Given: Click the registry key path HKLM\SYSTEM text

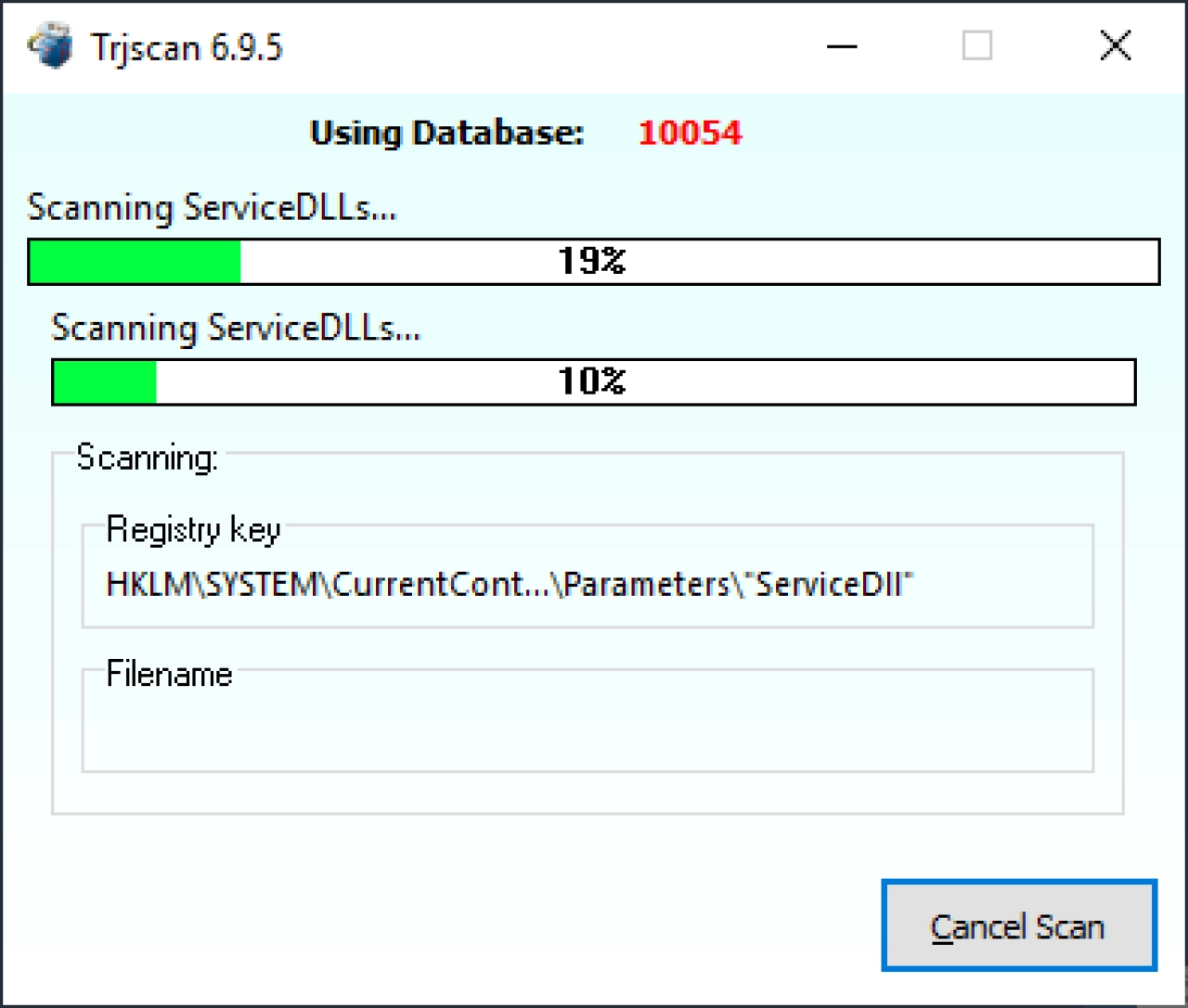Looking at the screenshot, I should pyautogui.click(x=510, y=584).
